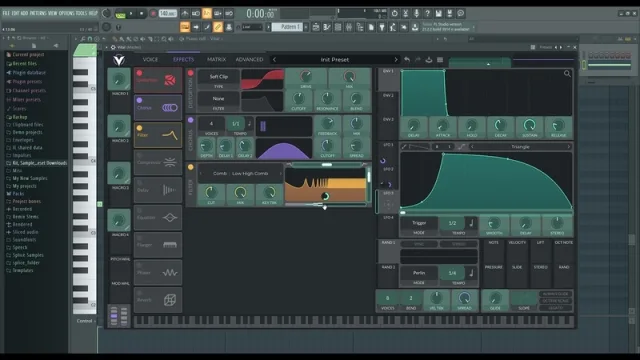Click the Vital logo icon
The height and width of the screenshot is (360, 640).
(x=119, y=60)
